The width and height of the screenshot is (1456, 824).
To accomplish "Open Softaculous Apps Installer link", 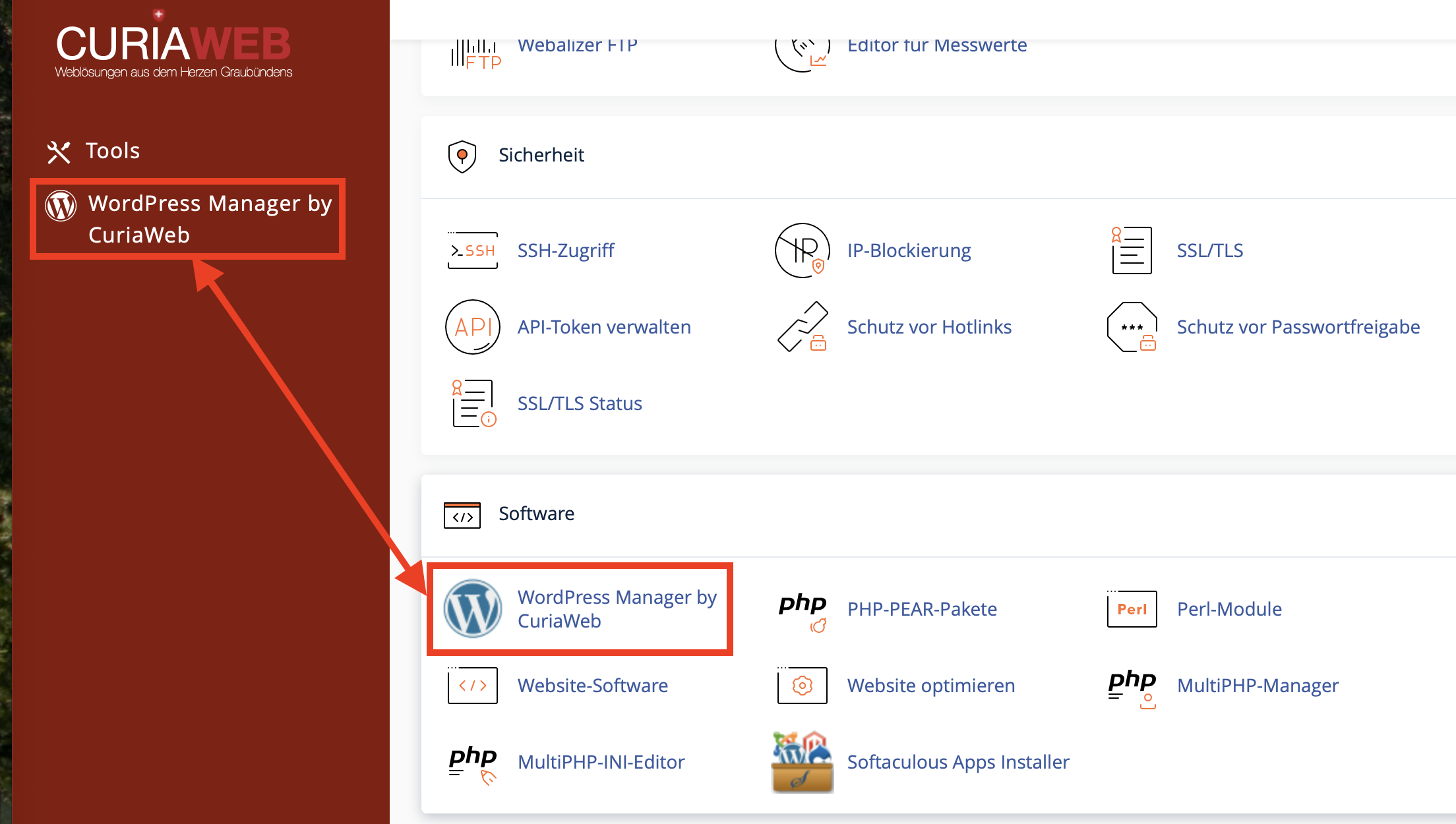I will coord(958,762).
